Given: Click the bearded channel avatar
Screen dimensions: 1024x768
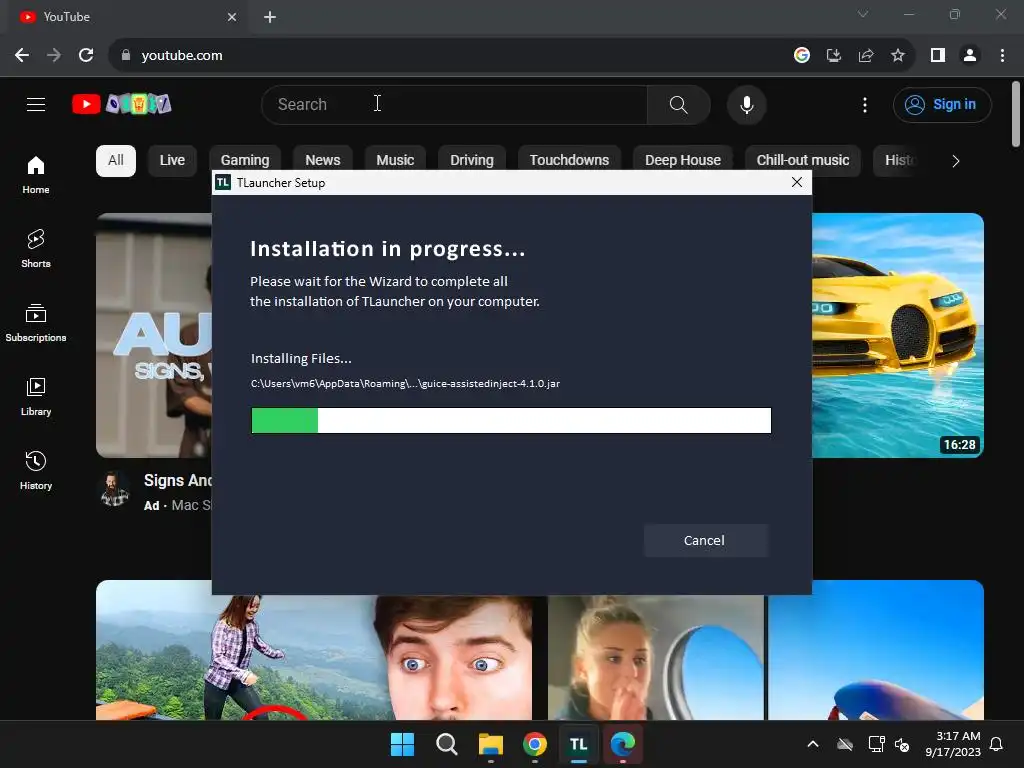Looking at the screenshot, I should tap(114, 488).
